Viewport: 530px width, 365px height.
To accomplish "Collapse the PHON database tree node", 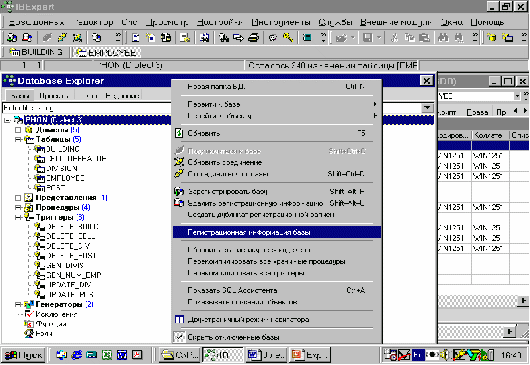I will [x=7, y=120].
